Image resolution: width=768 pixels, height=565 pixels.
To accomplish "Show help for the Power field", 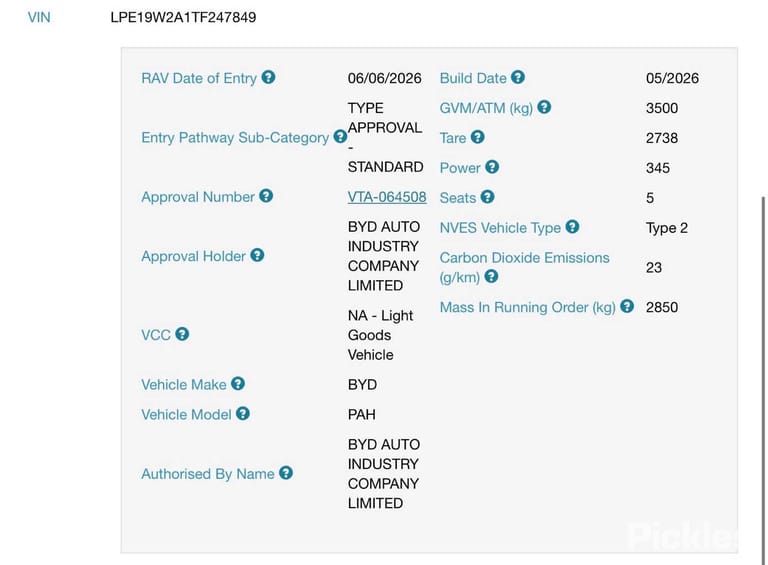I will coord(492,167).
